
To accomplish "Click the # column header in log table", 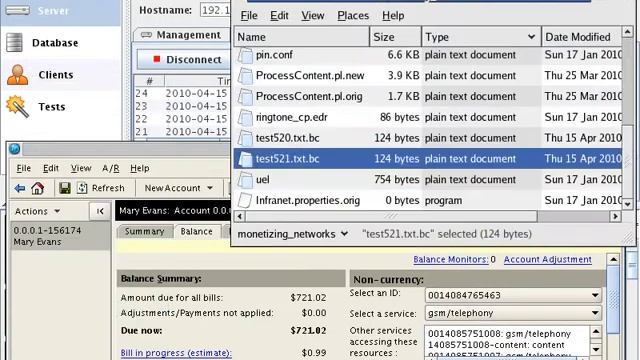I will coord(149,81).
